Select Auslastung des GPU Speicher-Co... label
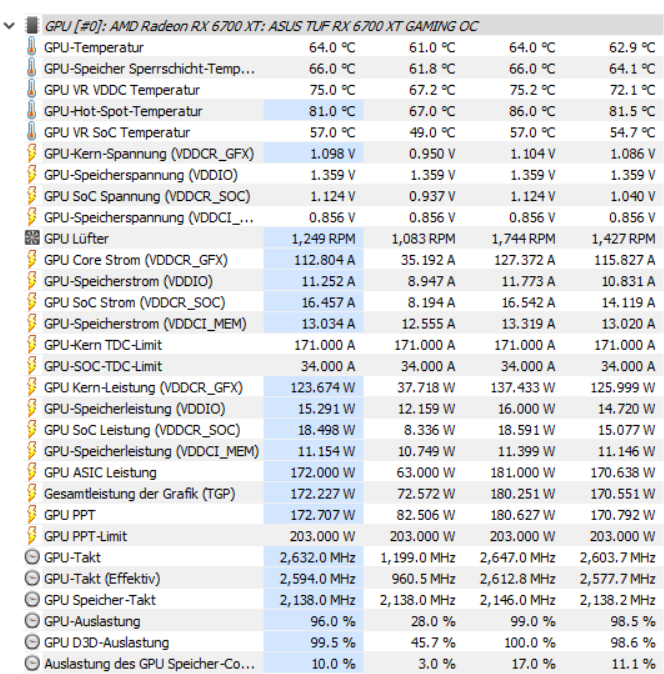Screen dimensions: 664x674 click(x=150, y=664)
